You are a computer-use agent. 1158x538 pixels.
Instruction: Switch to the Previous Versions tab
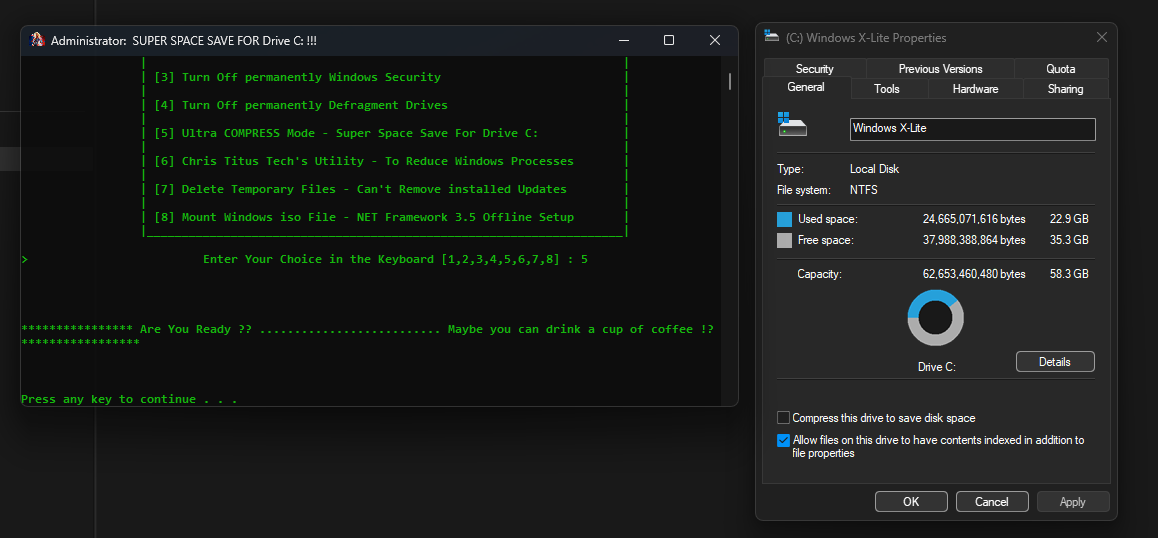click(940, 69)
